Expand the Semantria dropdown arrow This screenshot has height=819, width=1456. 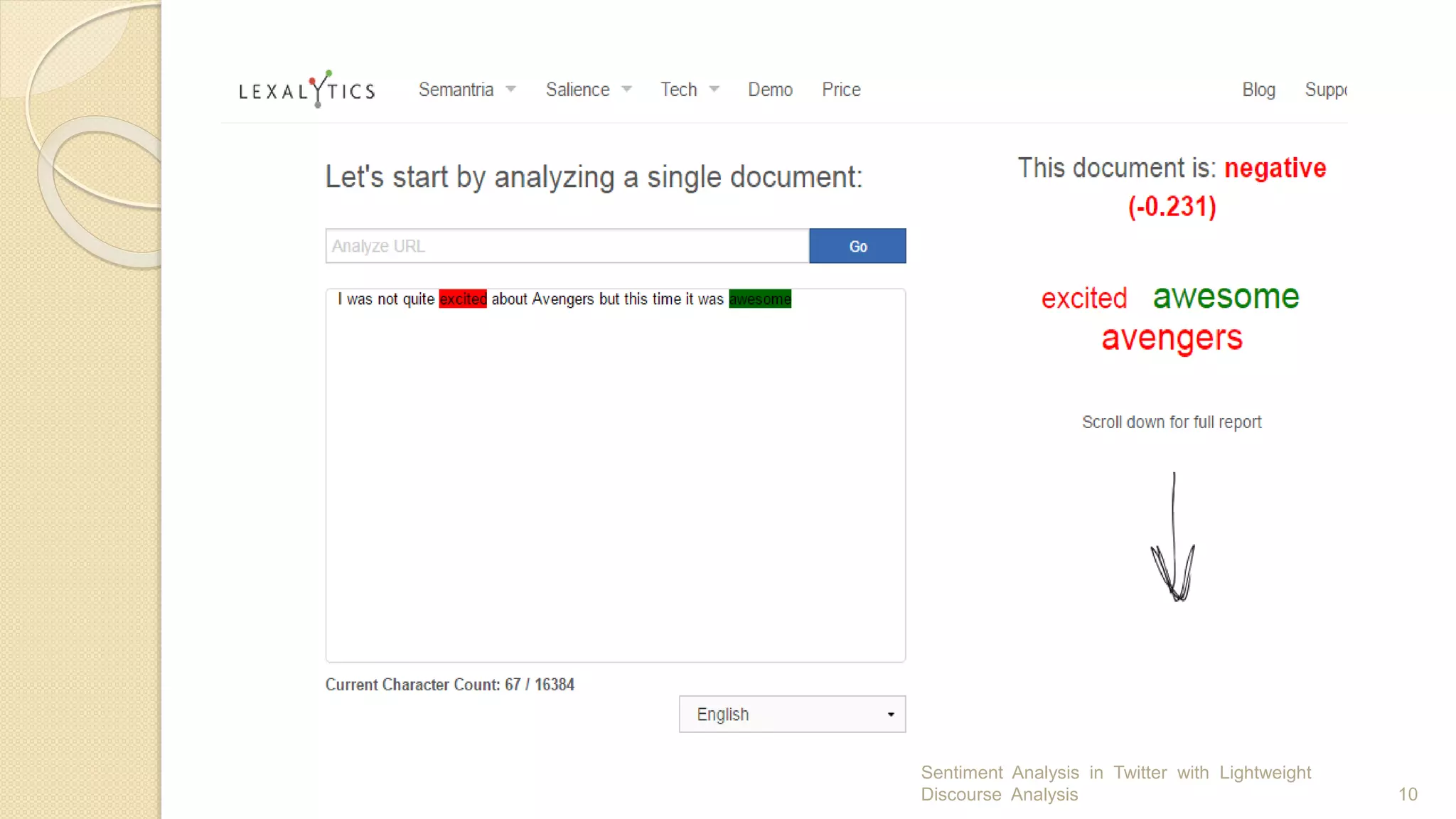(510, 90)
